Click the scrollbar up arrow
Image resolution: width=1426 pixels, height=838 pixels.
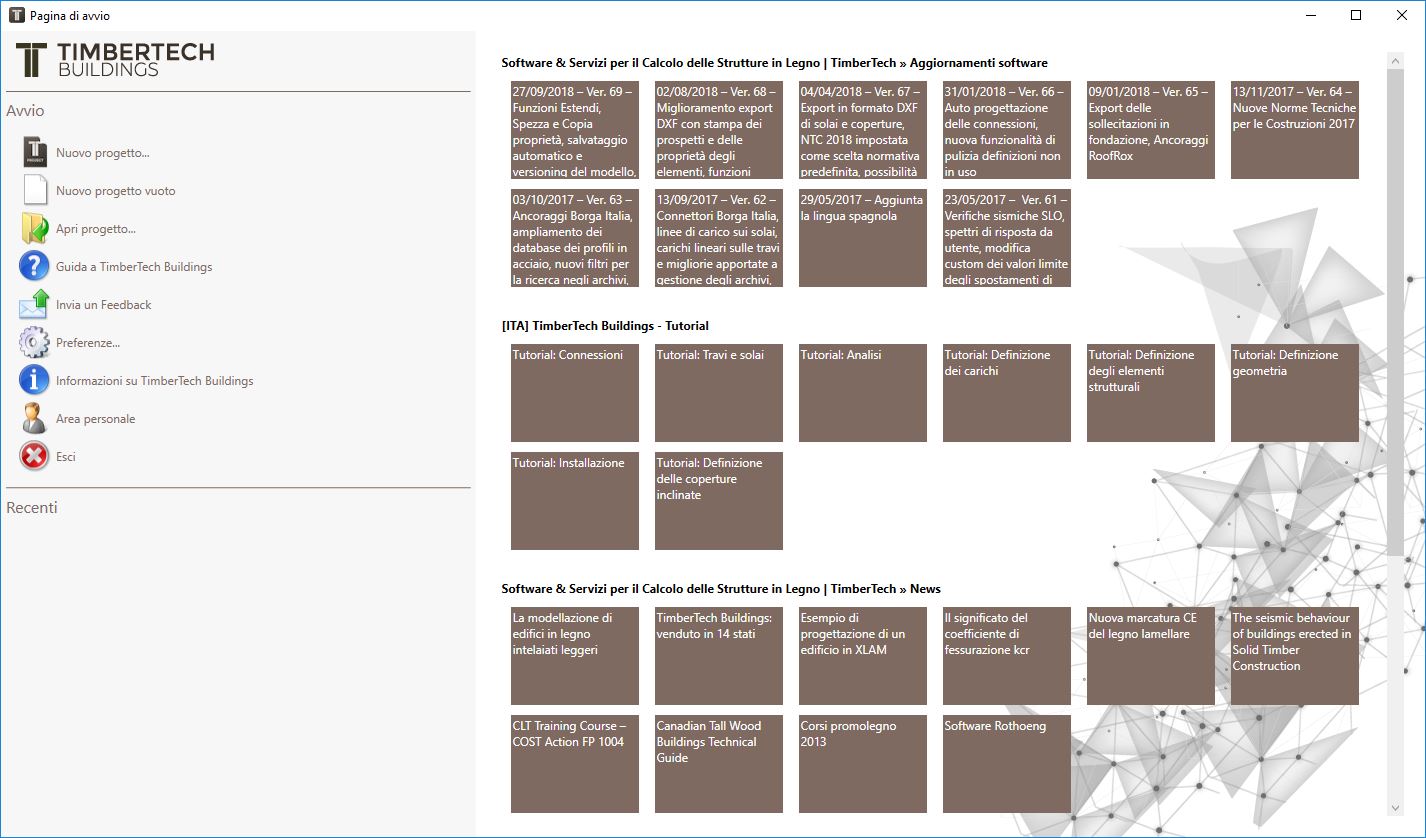point(1395,60)
